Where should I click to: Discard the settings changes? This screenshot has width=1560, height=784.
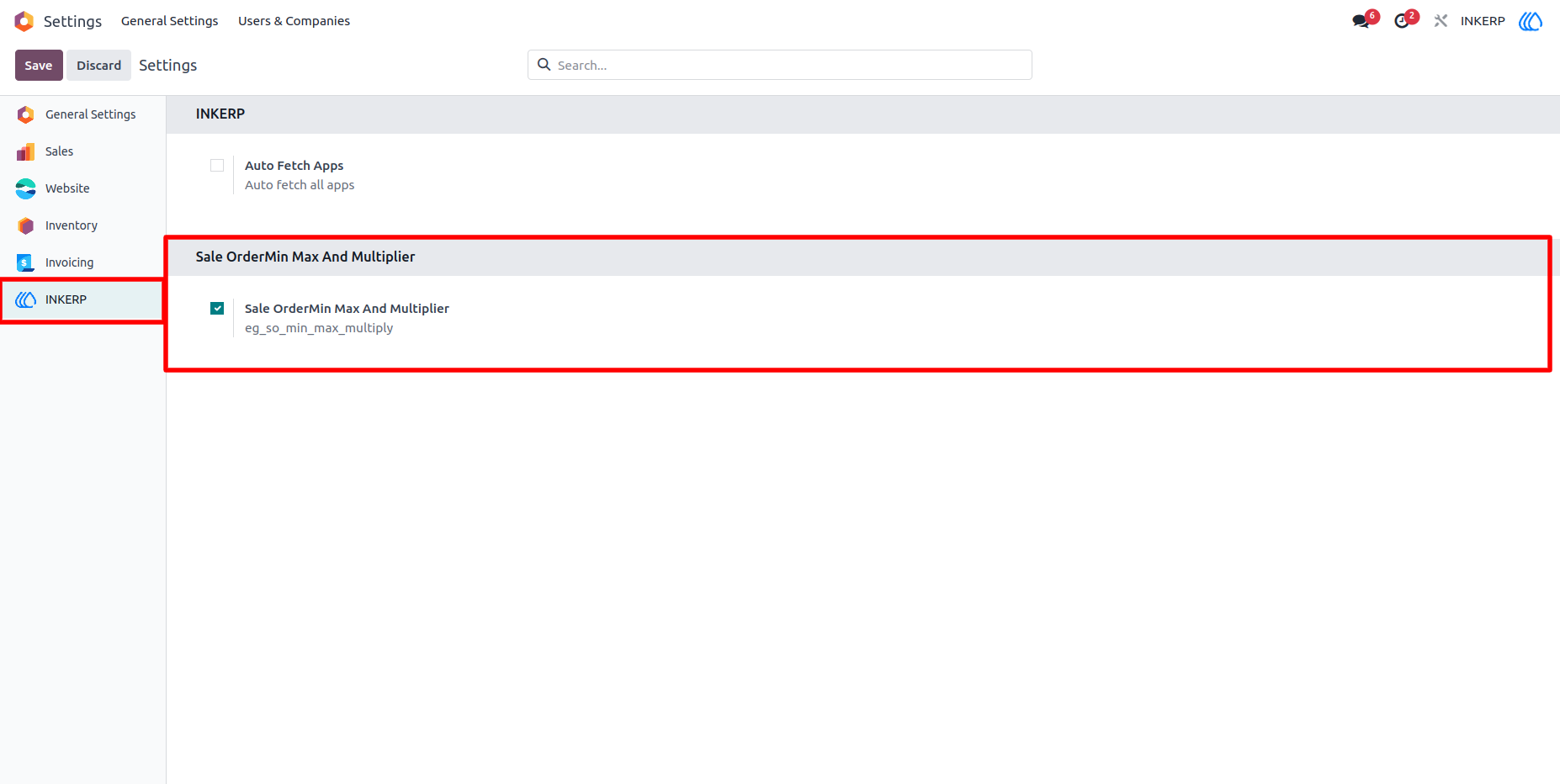pyautogui.click(x=98, y=66)
